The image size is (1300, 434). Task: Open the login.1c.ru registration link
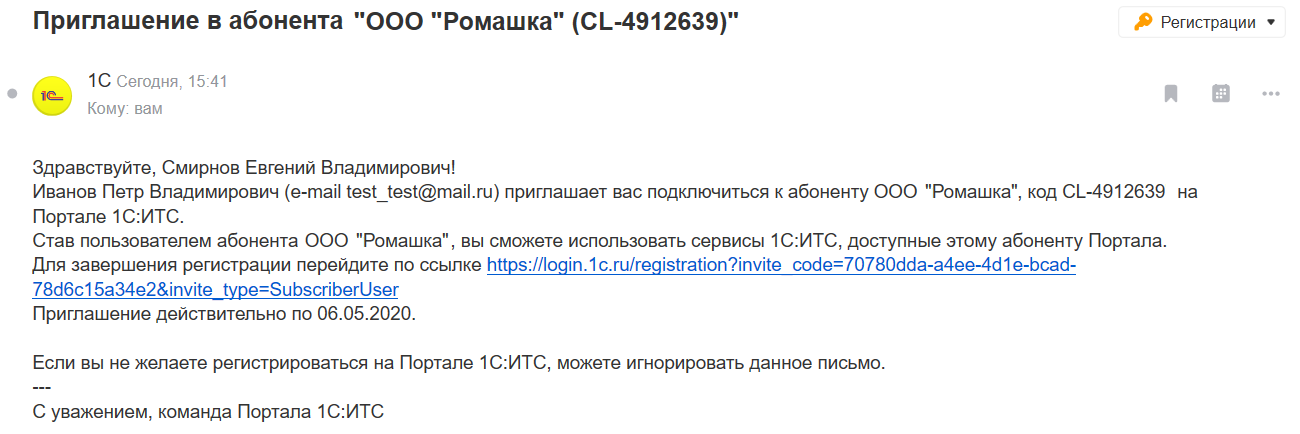point(780,266)
